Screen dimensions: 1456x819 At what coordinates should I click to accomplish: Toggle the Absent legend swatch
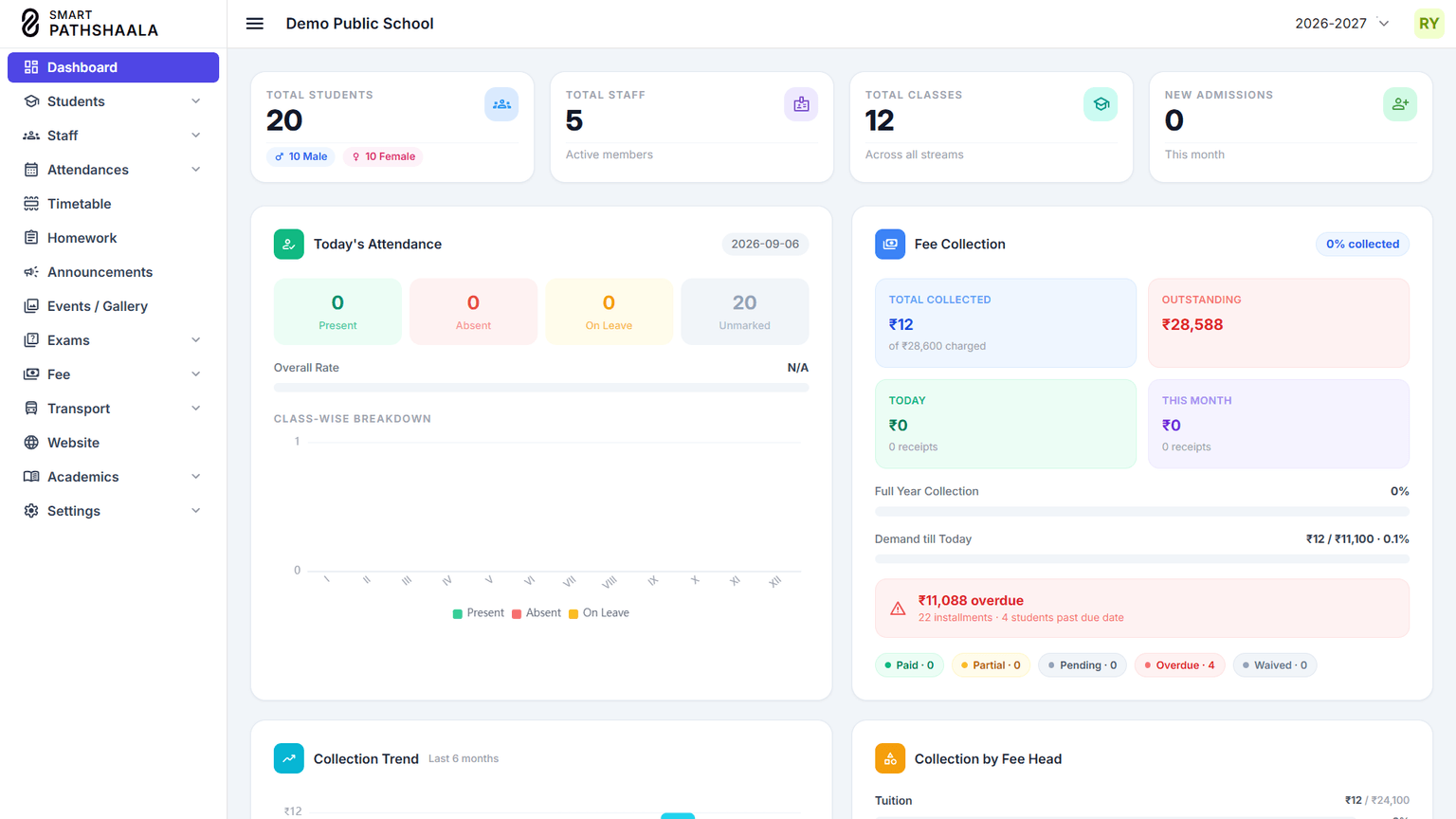(517, 614)
